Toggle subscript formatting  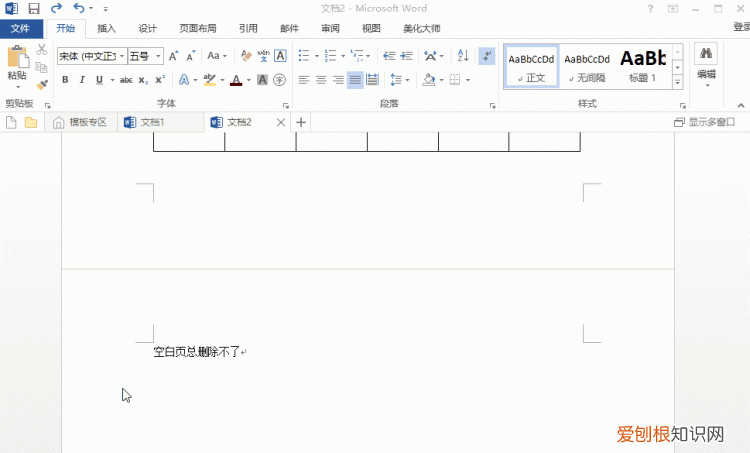pyautogui.click(x=143, y=80)
